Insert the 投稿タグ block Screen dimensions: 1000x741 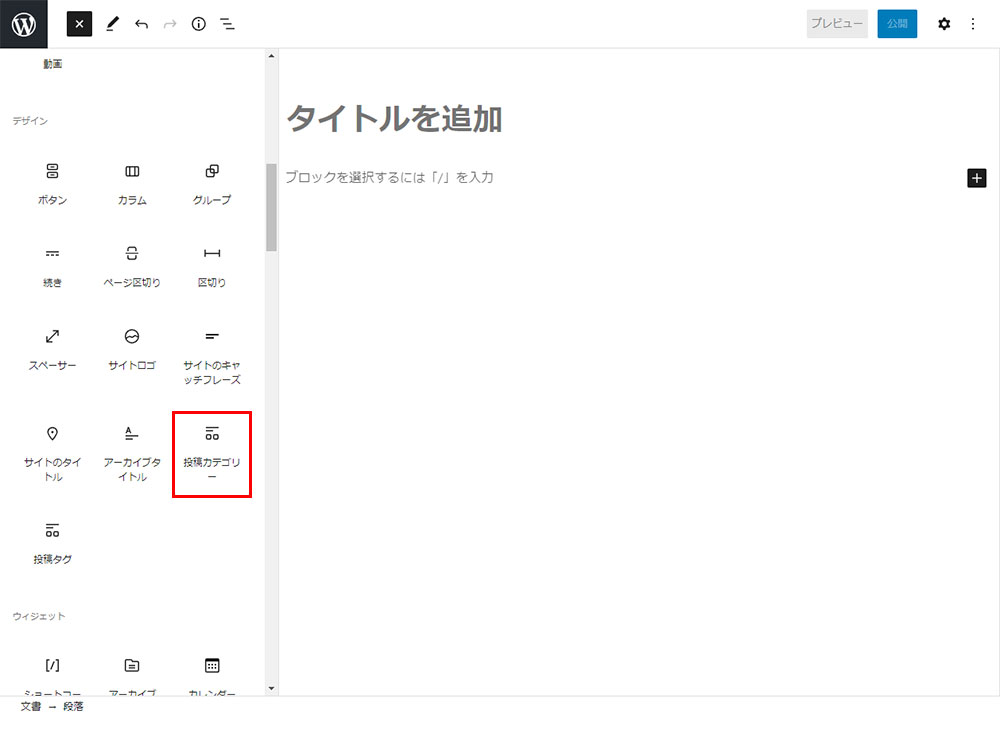coord(53,542)
